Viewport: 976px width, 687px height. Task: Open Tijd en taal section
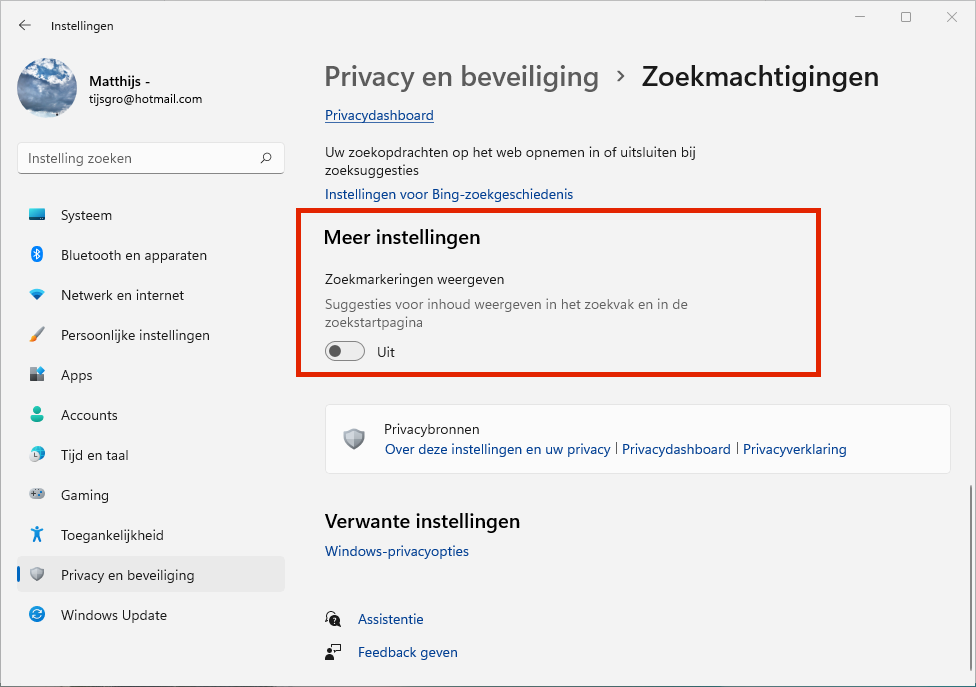tap(94, 455)
